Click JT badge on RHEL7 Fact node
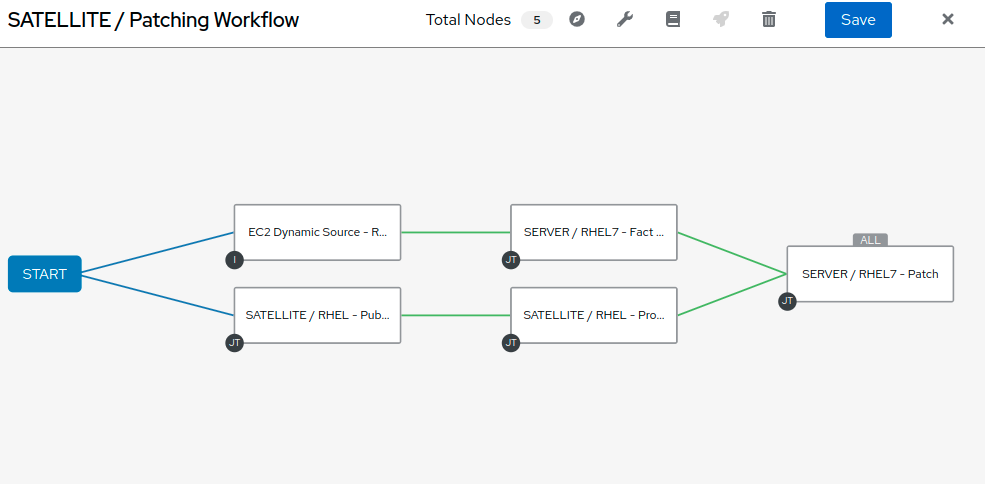985x484 pixels. tap(511, 260)
